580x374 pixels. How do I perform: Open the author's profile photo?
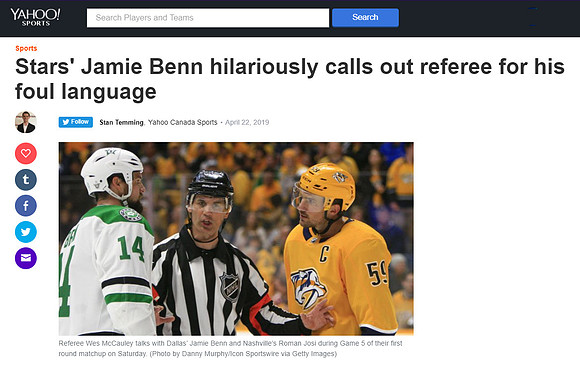26,122
